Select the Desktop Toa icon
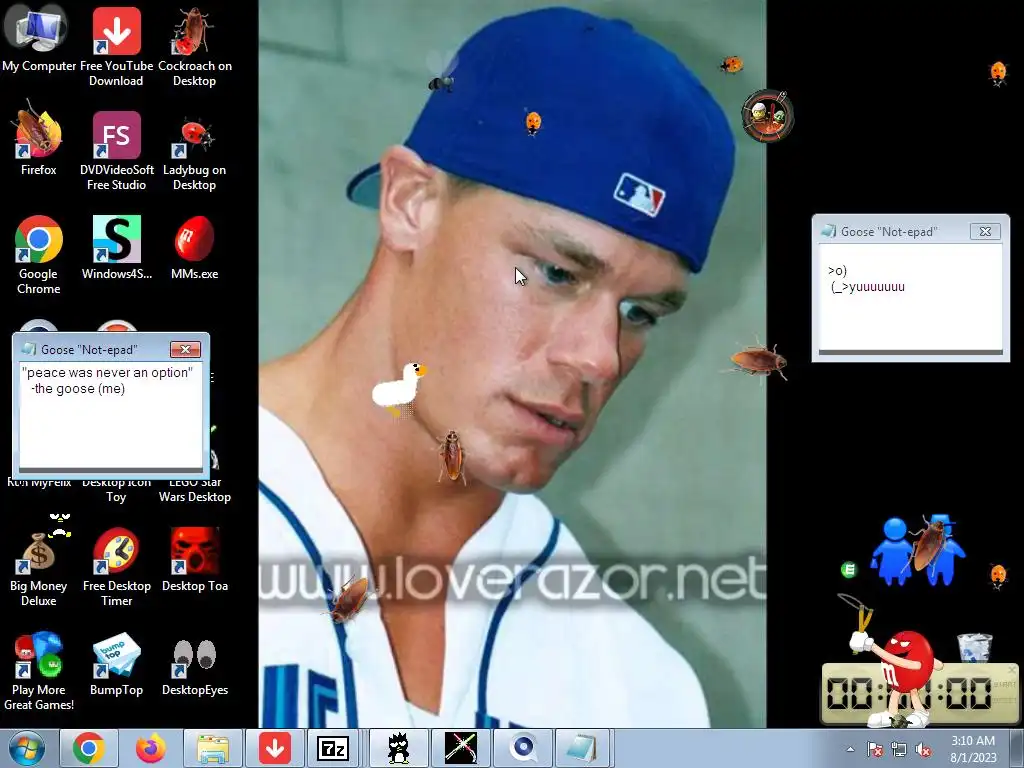The image size is (1024, 768). (194, 560)
